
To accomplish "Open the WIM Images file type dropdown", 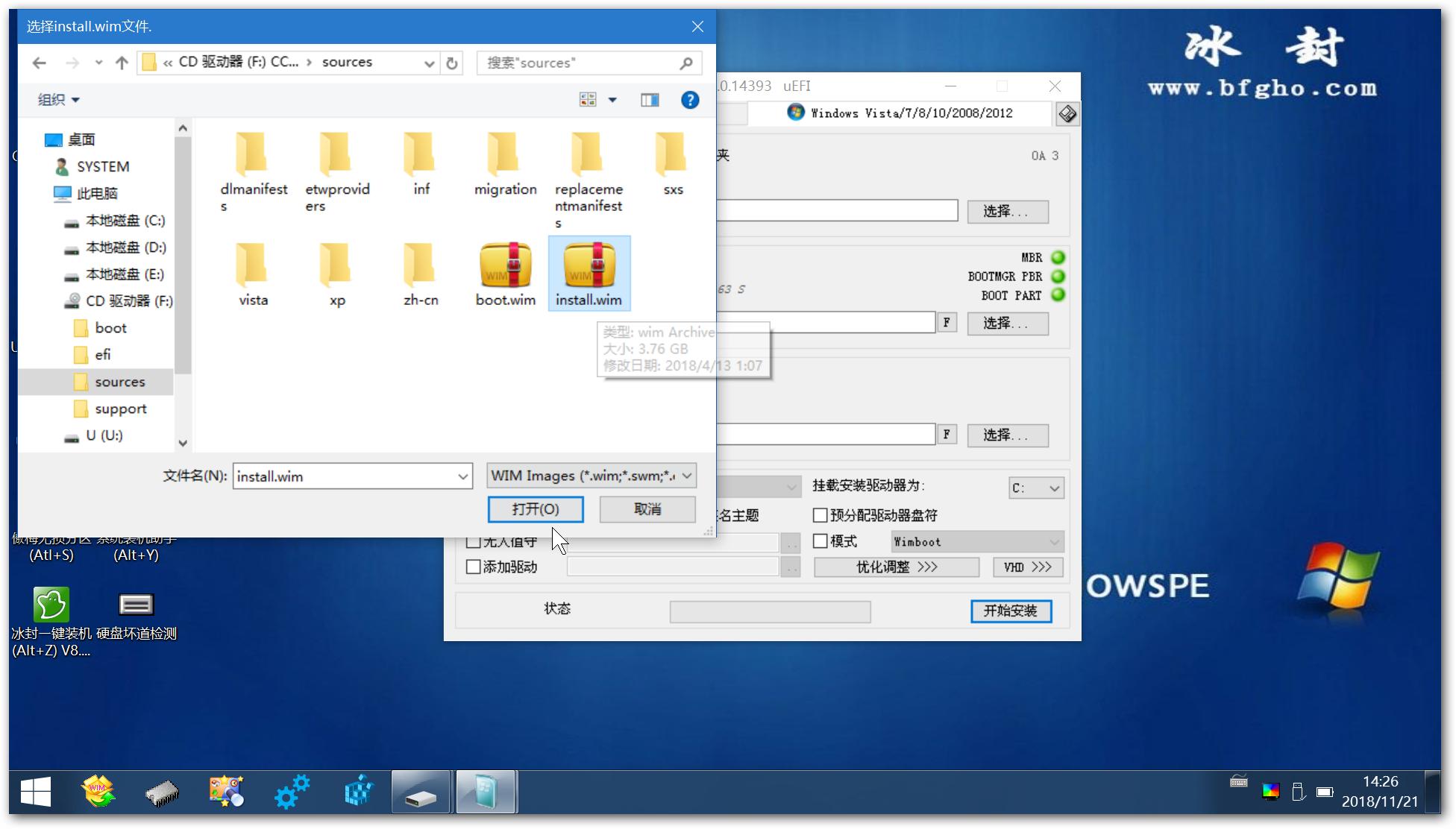I will (686, 476).
